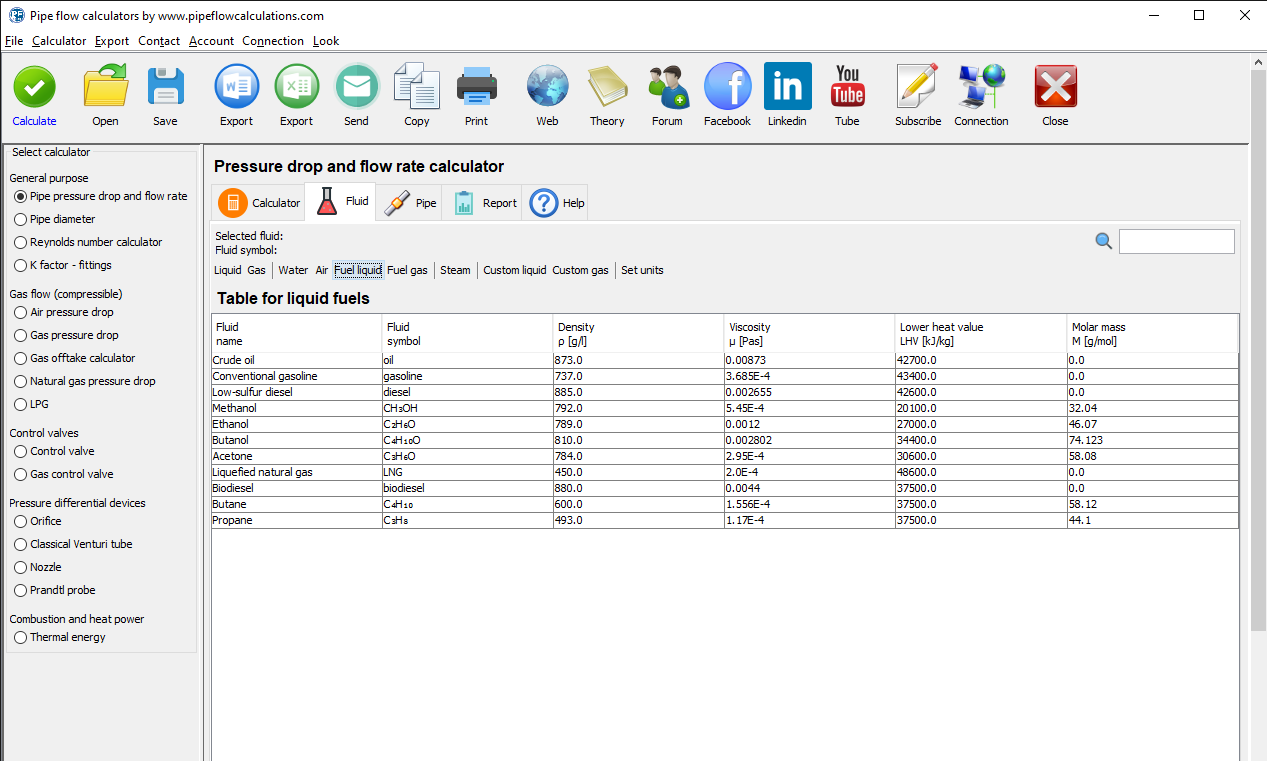Click the fluid search input field
The width and height of the screenshot is (1267, 761).
click(1176, 241)
